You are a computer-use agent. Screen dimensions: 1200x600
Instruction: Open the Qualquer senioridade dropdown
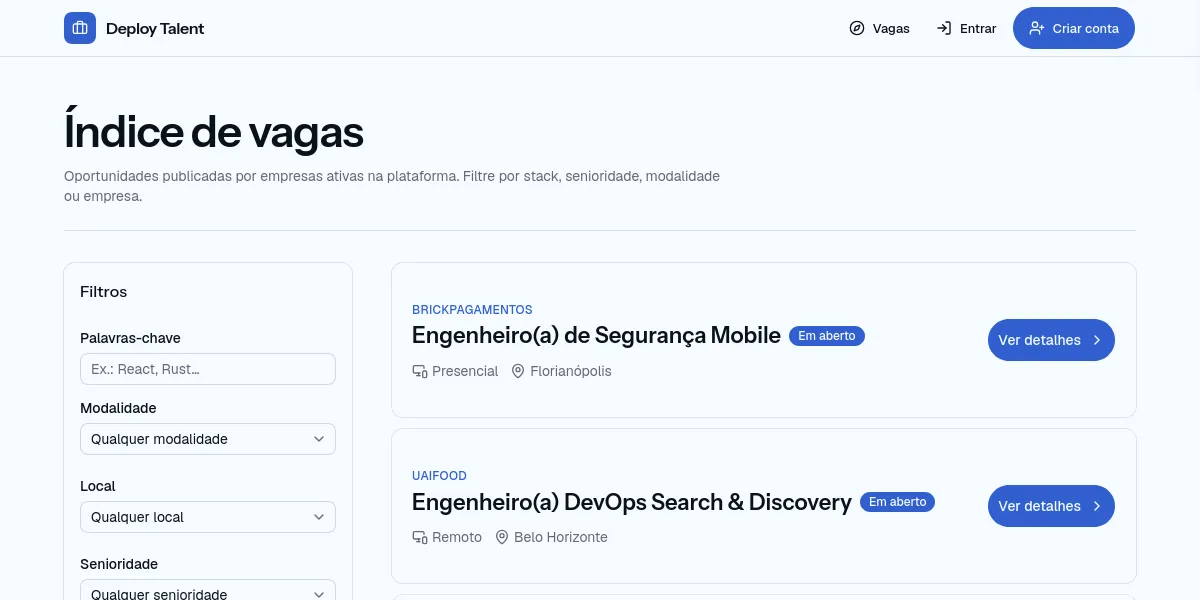(x=208, y=590)
